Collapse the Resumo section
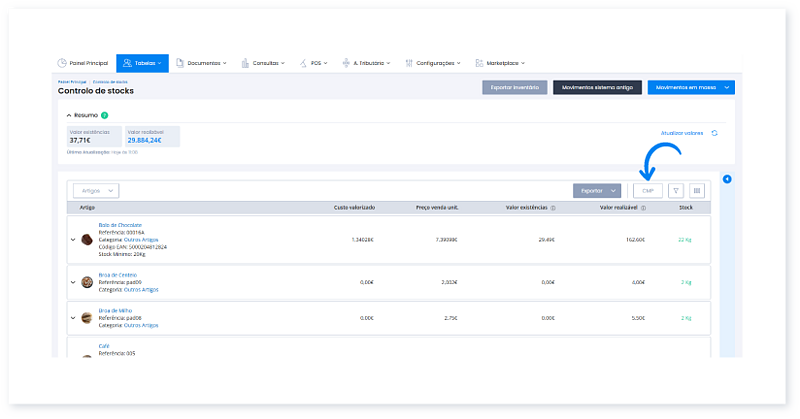This screenshot has width=800, height=419. 69,115
